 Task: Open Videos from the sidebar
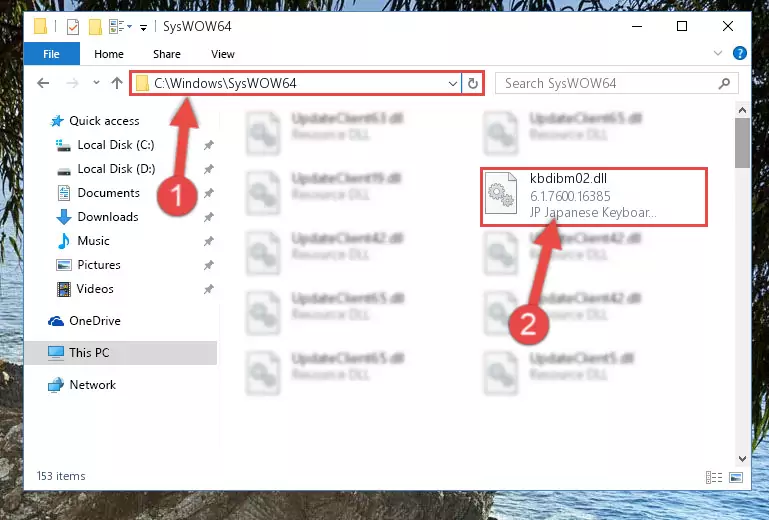85,289
